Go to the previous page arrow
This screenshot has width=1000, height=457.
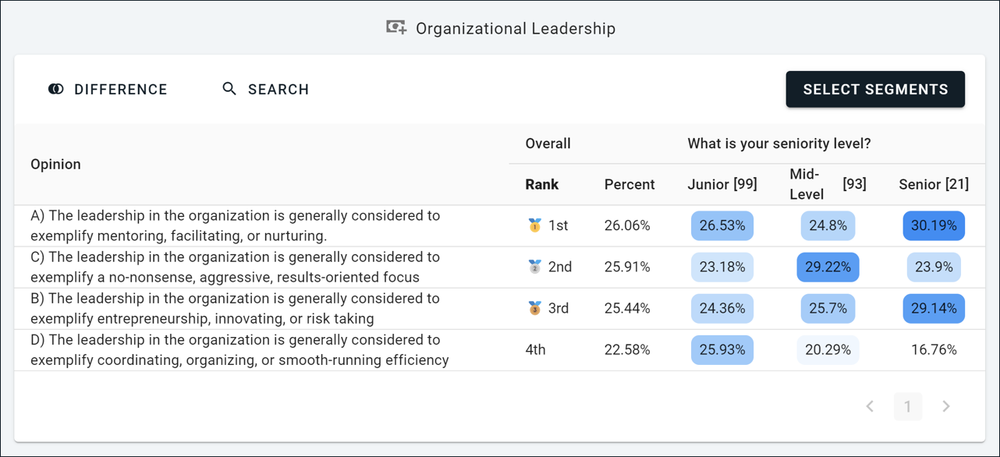tap(870, 406)
